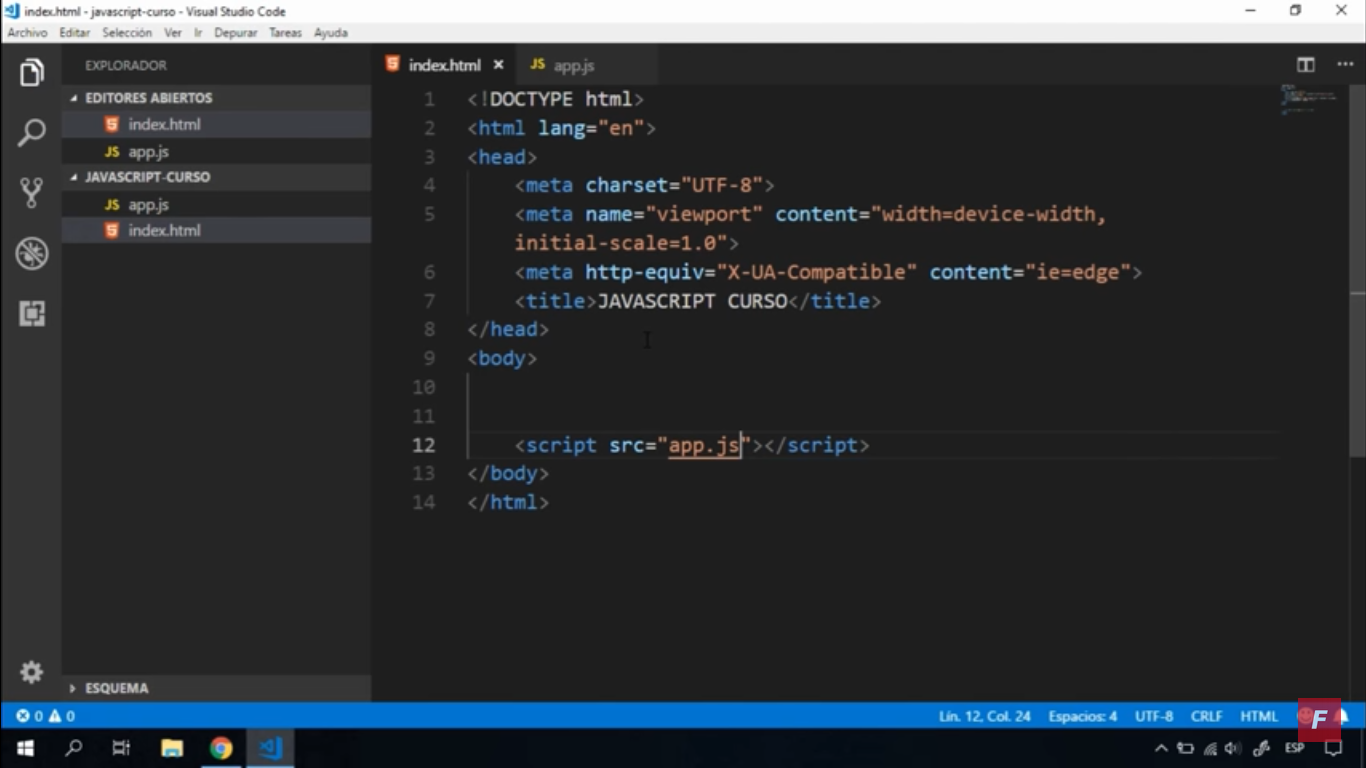This screenshot has height=768, width=1366.
Task: Change line ending via CRLF status item
Action: (1206, 716)
